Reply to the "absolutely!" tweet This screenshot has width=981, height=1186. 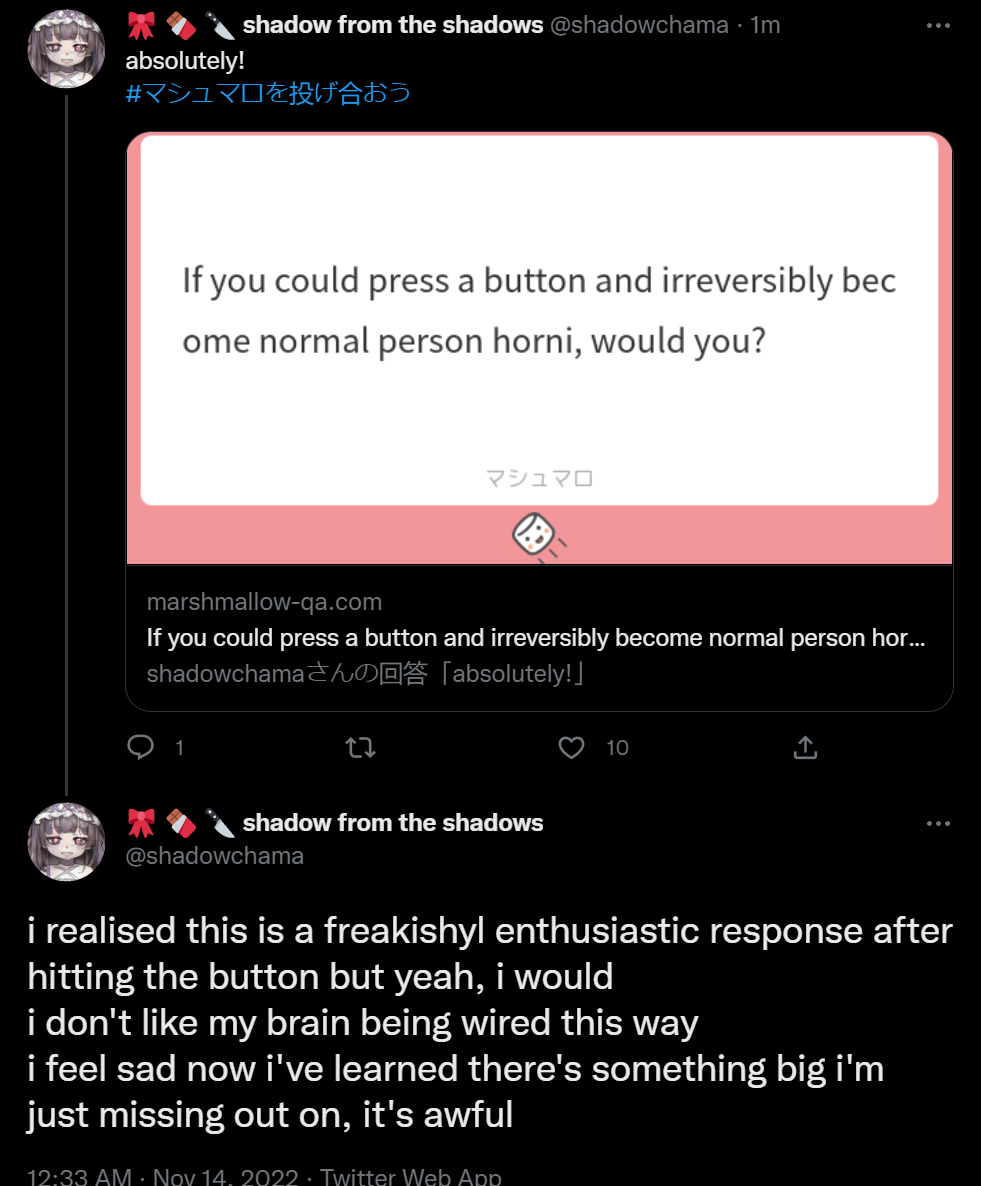point(142,747)
